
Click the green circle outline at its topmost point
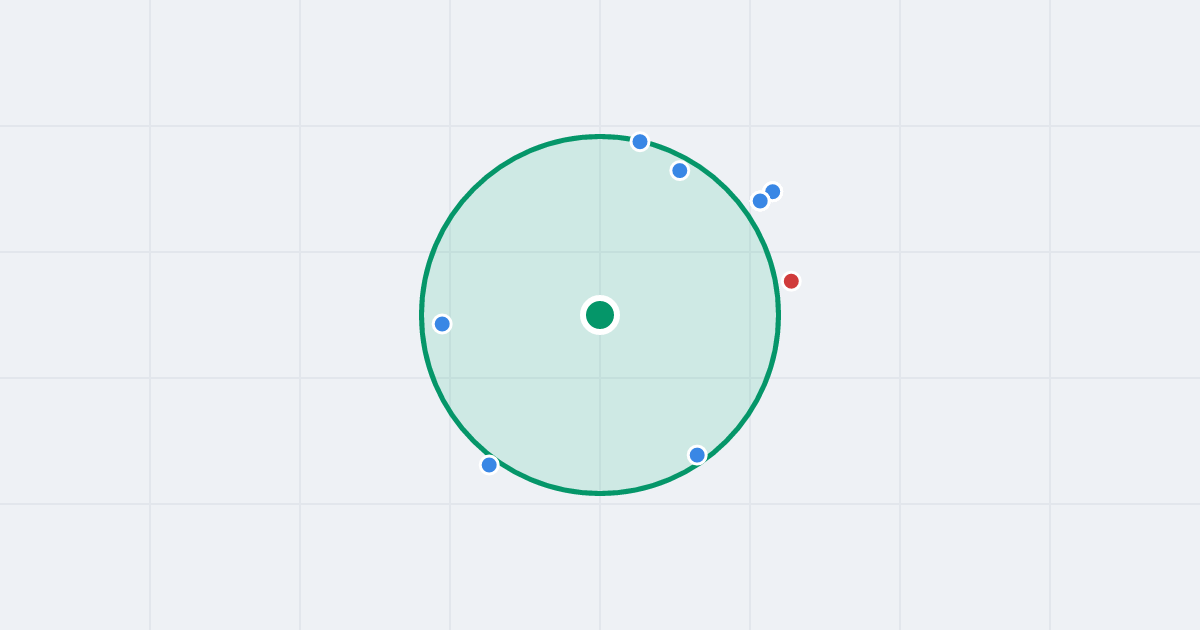pyautogui.click(x=600, y=137)
